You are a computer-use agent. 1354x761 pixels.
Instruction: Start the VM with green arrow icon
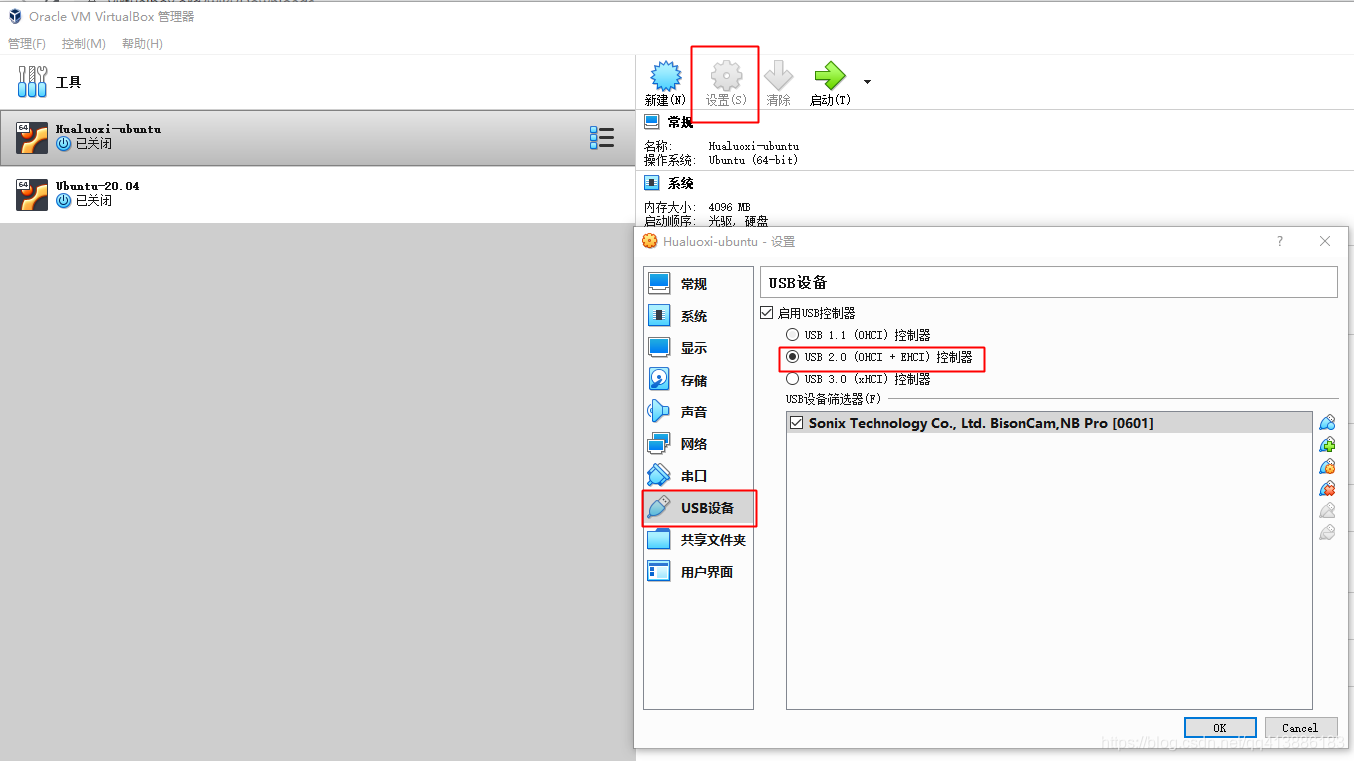[830, 82]
